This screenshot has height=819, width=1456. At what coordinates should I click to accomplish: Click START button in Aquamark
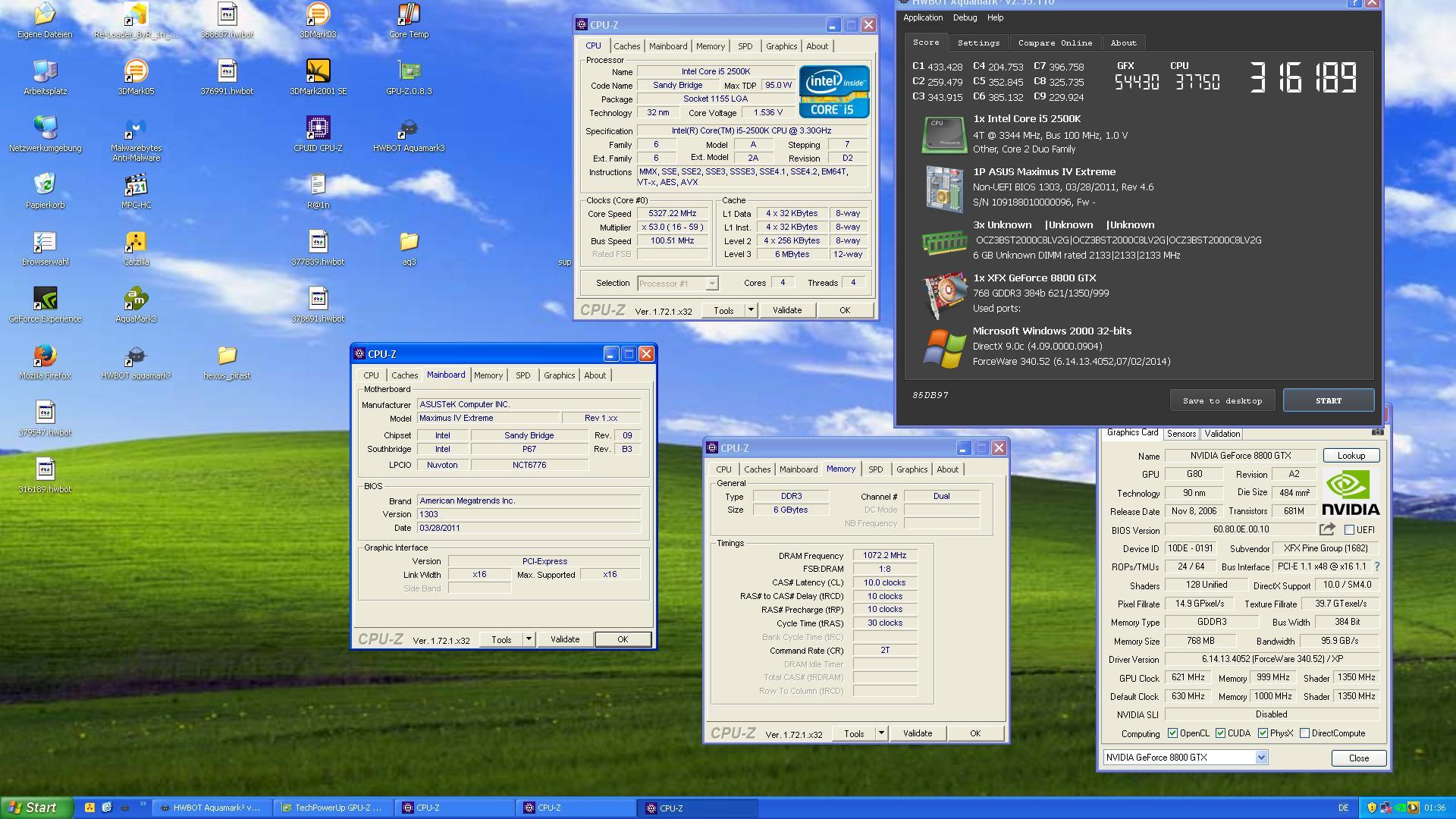[x=1329, y=400]
